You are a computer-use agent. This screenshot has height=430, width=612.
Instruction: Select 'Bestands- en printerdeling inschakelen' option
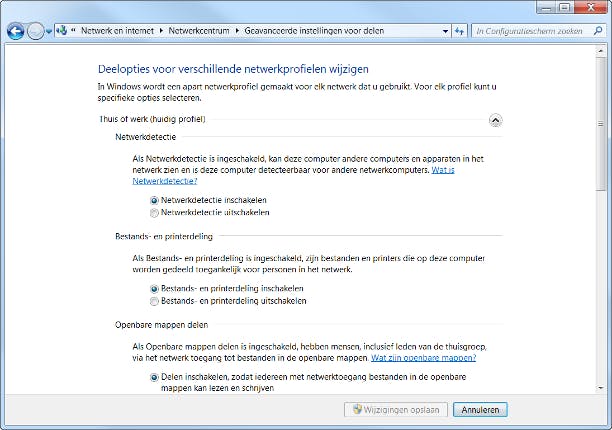click(154, 289)
